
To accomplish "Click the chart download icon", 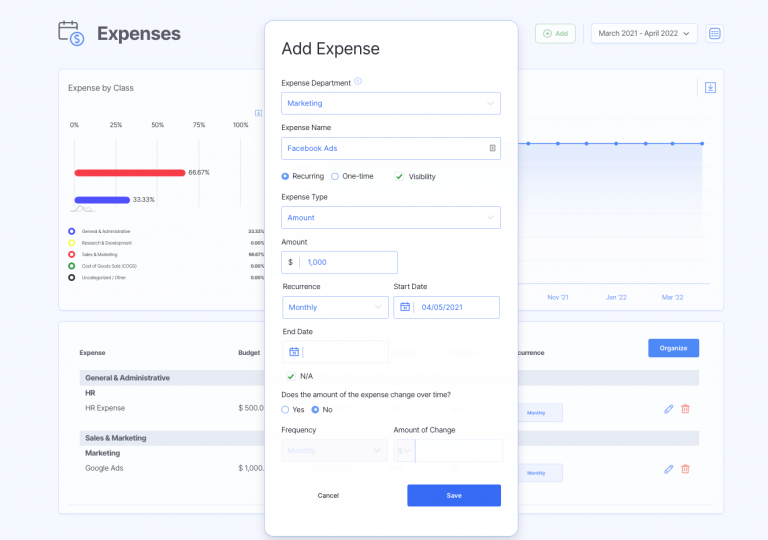I will click(710, 88).
